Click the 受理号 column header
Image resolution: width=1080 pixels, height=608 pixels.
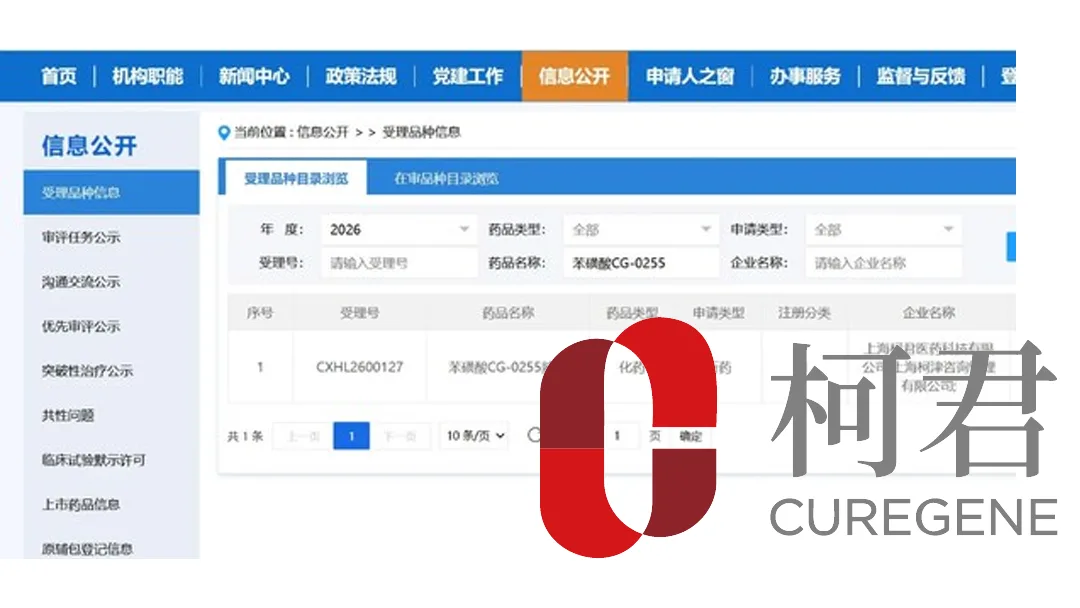[360, 313]
